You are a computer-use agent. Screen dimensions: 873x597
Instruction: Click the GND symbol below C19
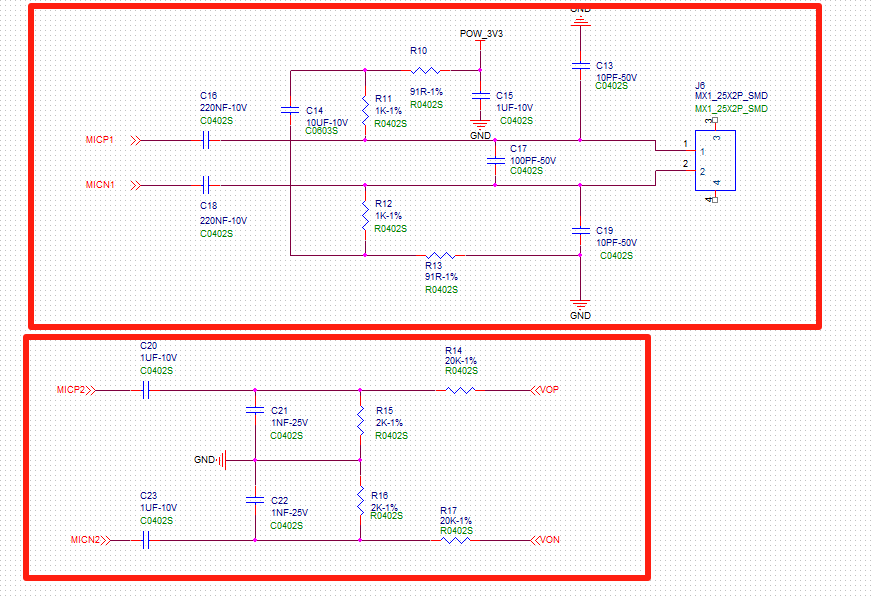pyautogui.click(x=580, y=304)
